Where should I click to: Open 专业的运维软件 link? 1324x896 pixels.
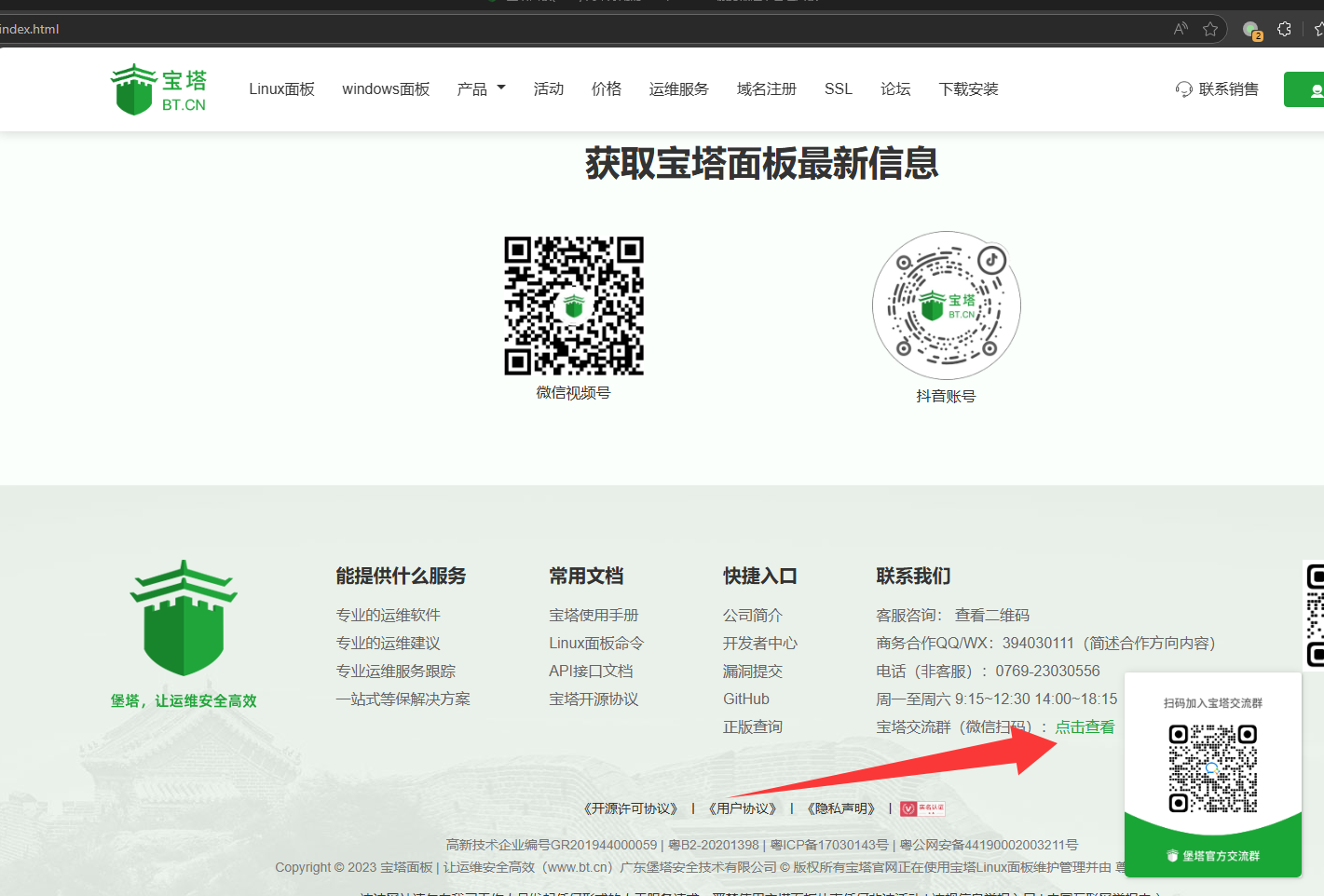389,616
